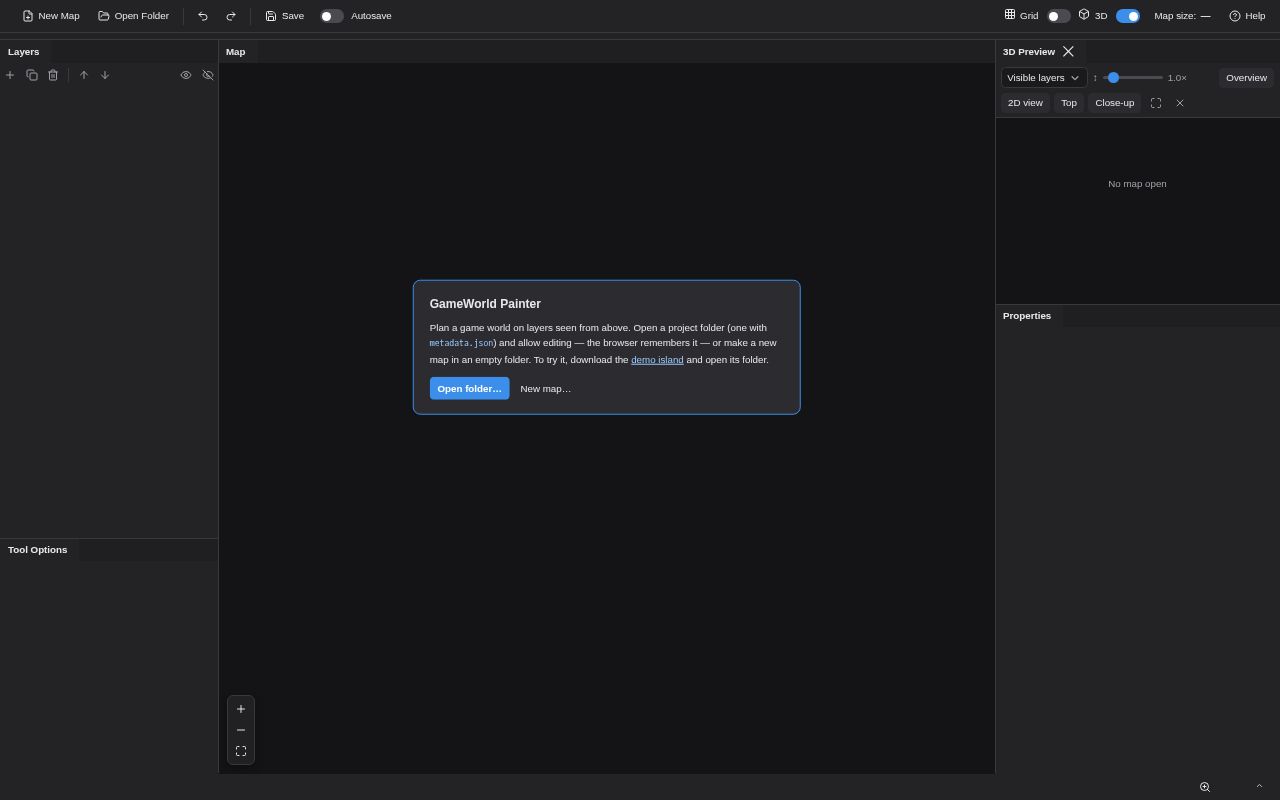The image size is (1280, 800).
Task: Click the Map size label
Action: click(x=1175, y=16)
